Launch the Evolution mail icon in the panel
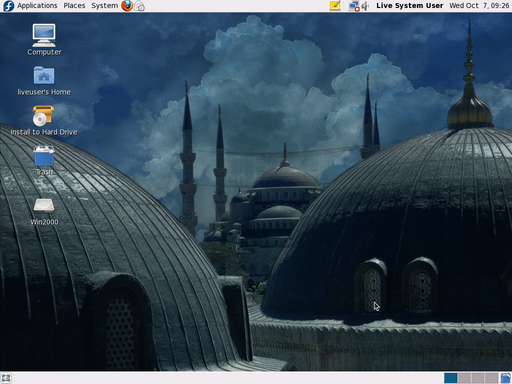This screenshot has width=512, height=384. coord(140,6)
